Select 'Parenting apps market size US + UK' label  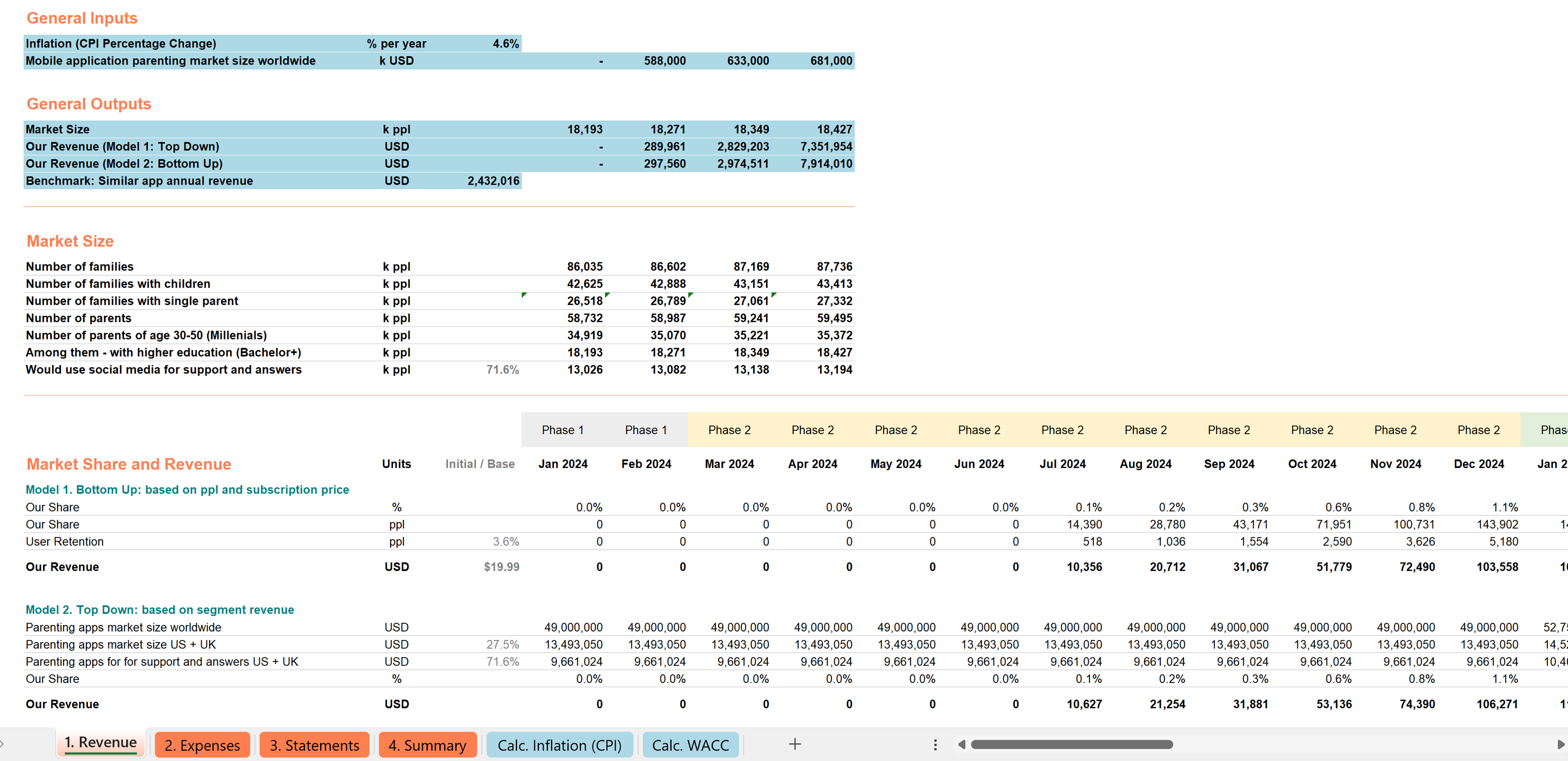121,644
